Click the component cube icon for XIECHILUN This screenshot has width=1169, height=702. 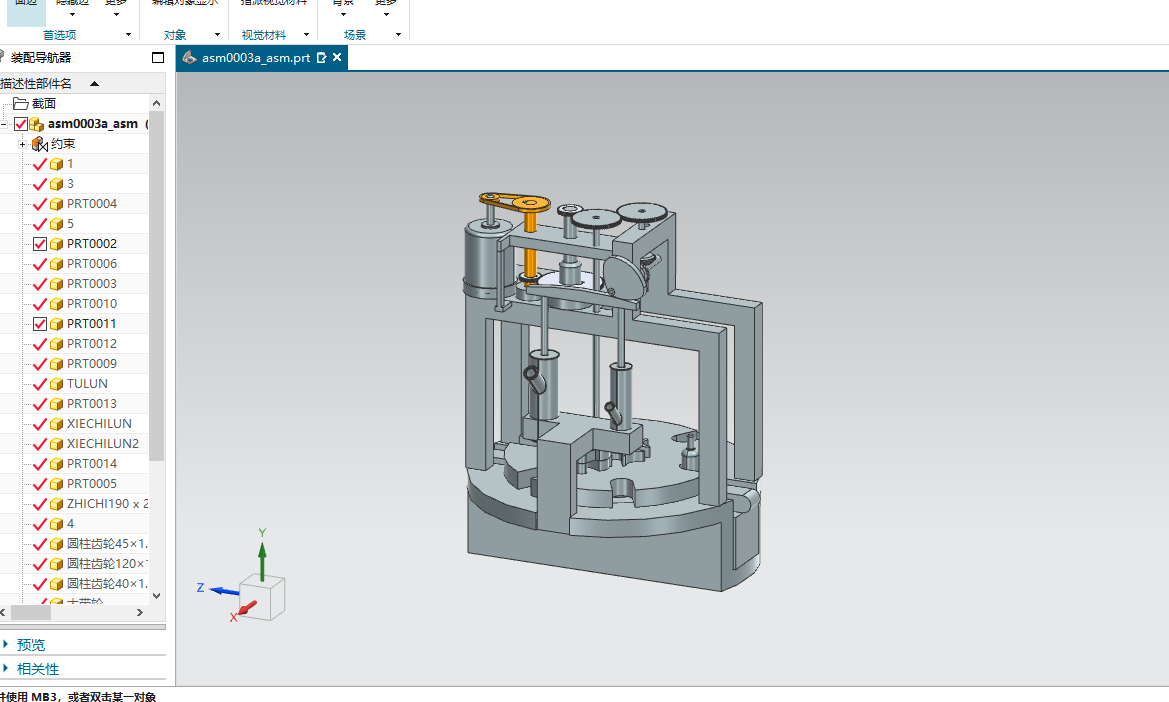57,424
